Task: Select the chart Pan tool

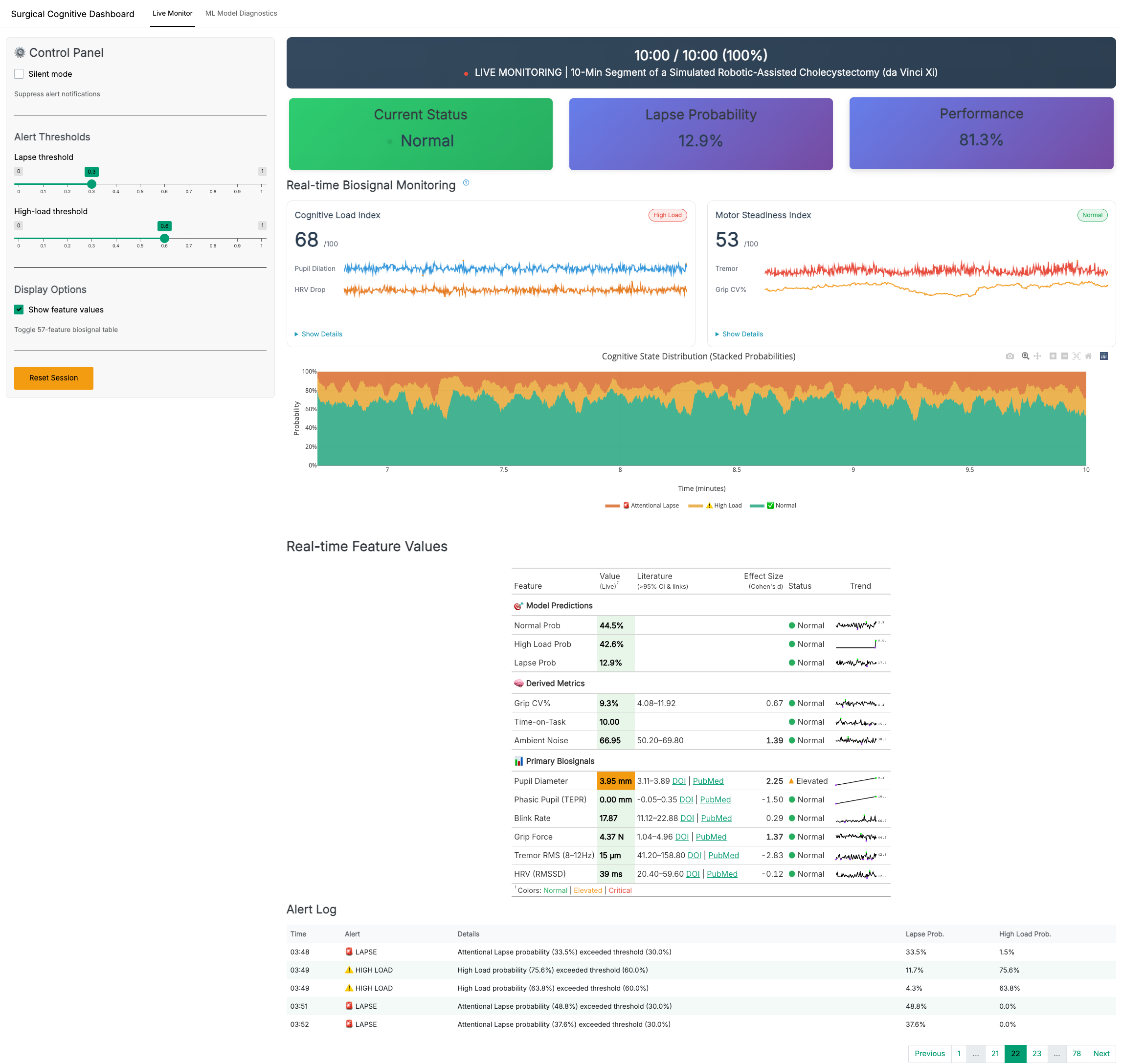Action: 1037,356
